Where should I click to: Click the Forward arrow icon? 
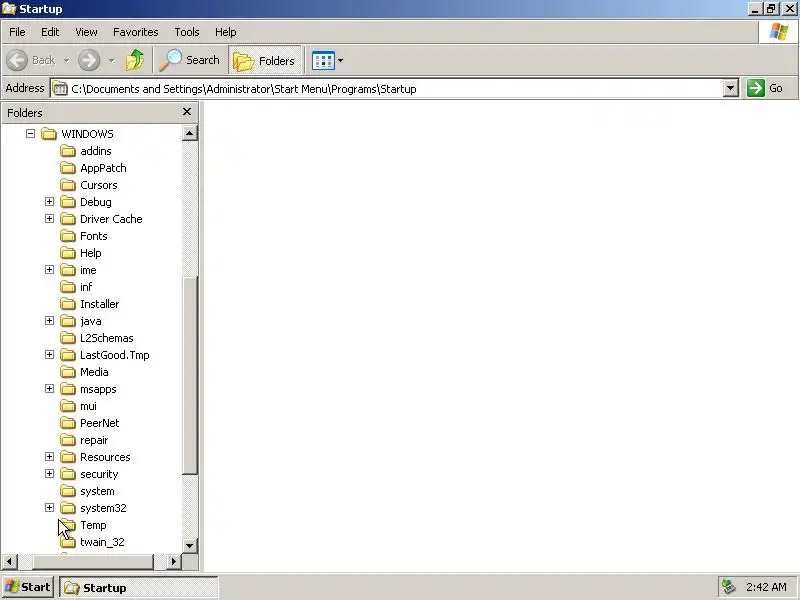pyautogui.click(x=89, y=60)
